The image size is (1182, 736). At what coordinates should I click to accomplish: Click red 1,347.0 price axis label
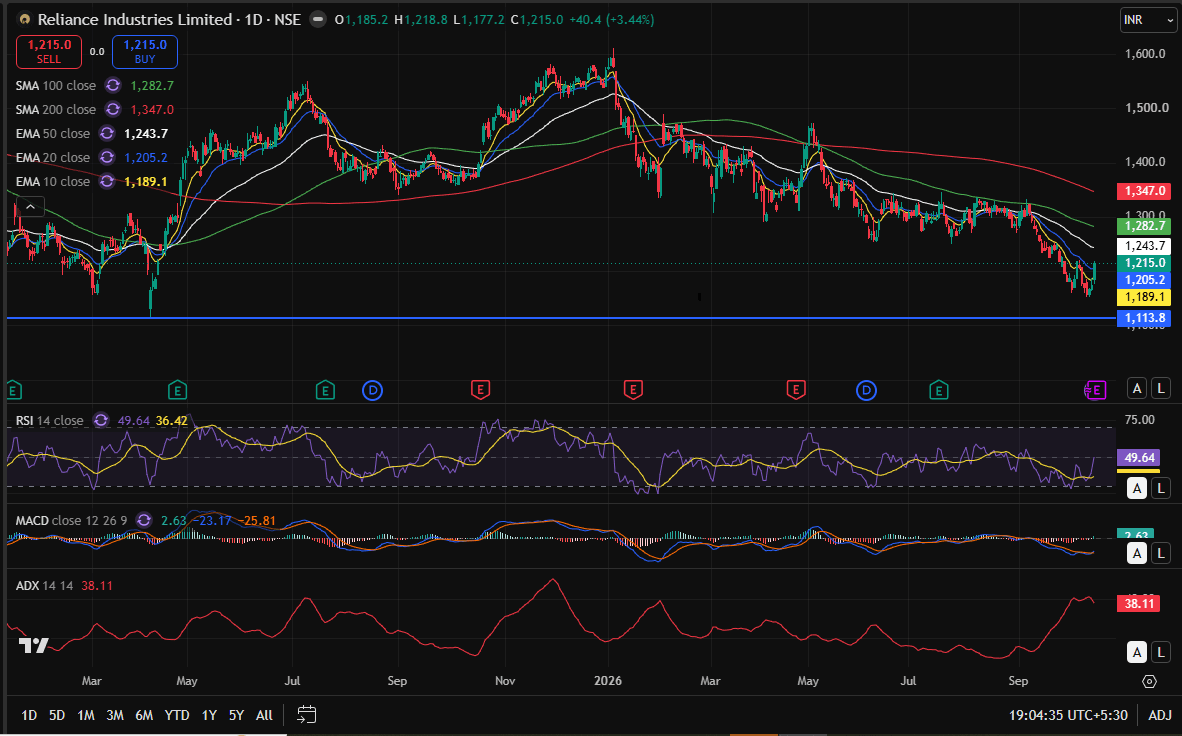coord(1144,192)
